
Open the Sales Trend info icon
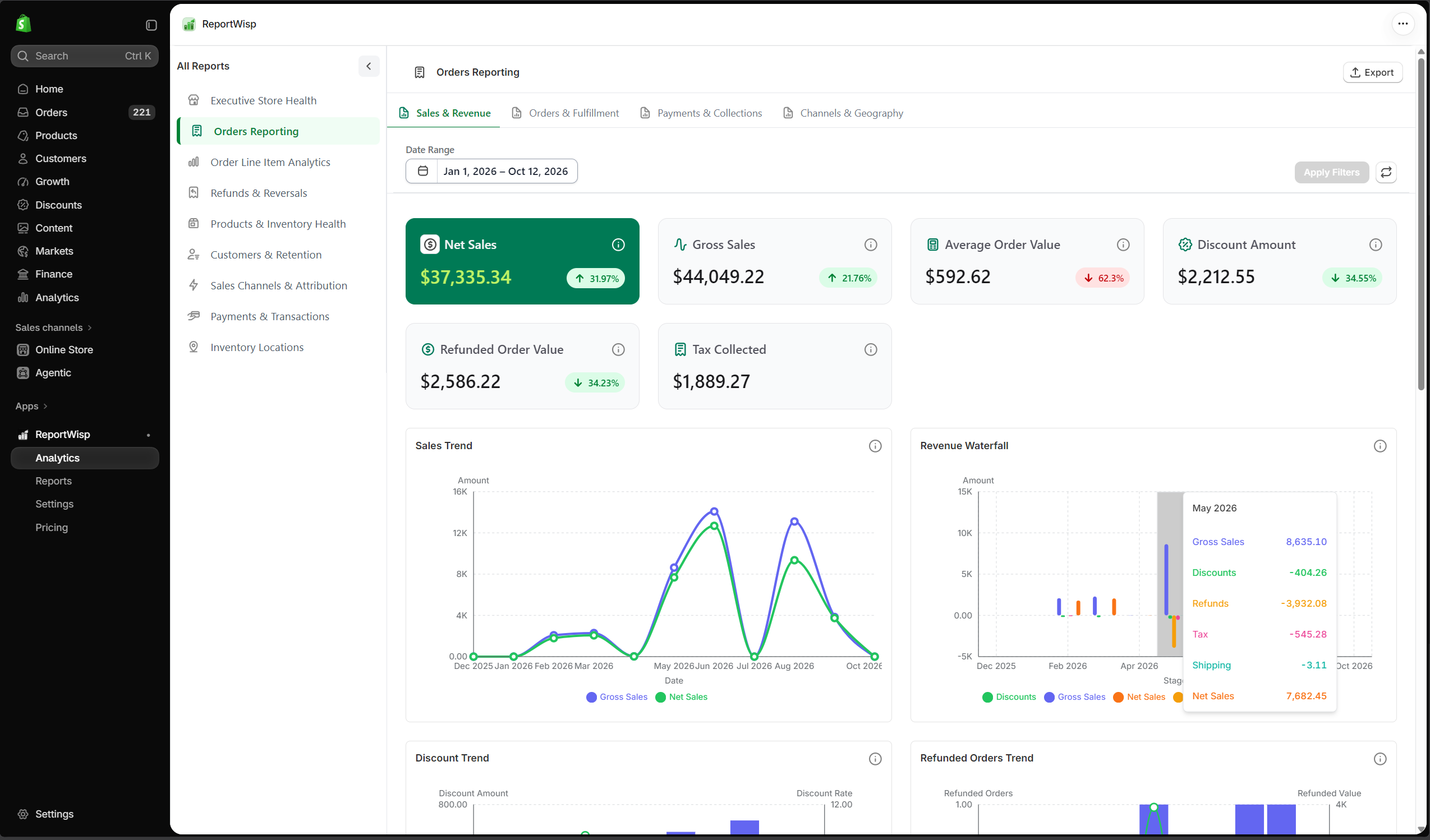[875, 446]
